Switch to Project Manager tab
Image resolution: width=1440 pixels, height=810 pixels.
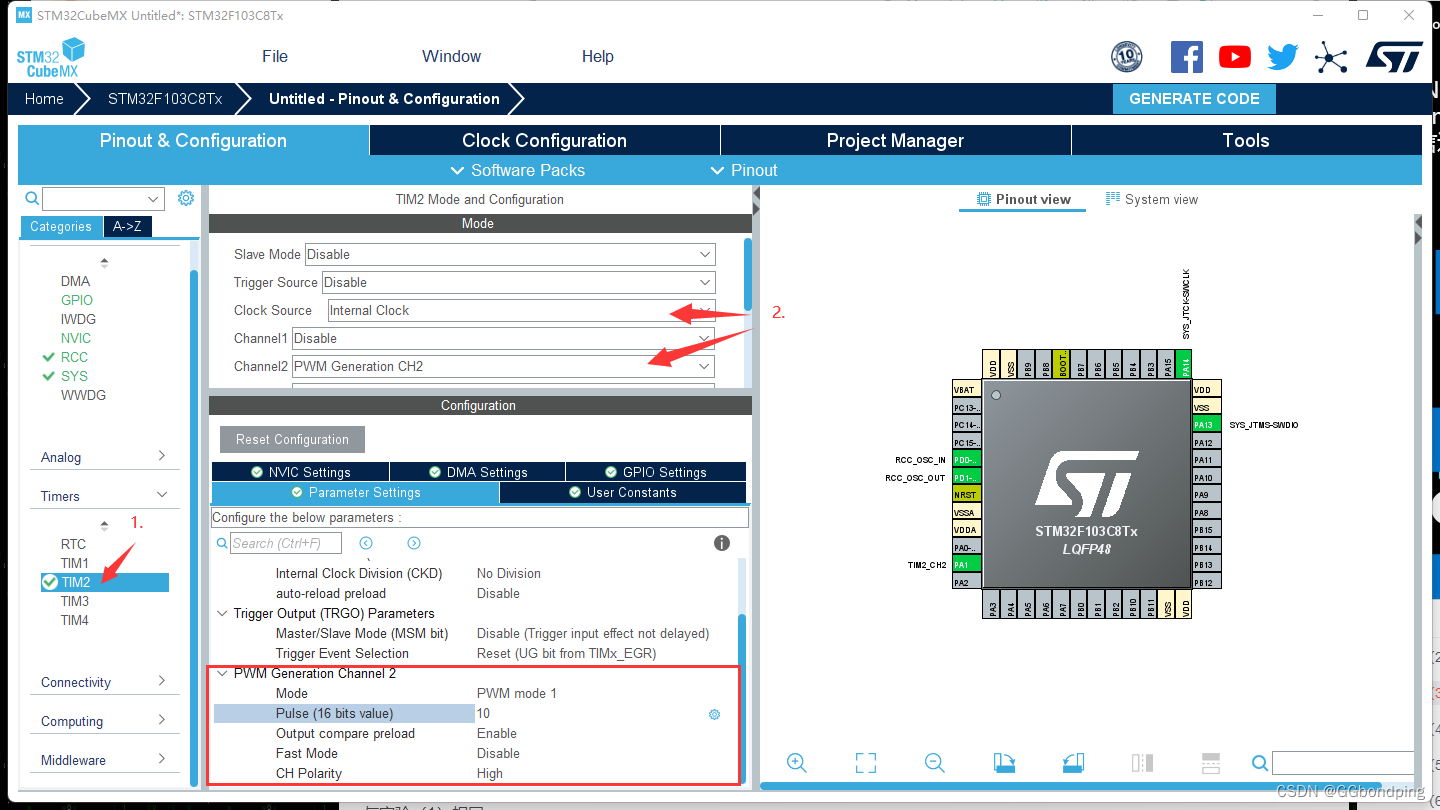point(895,140)
